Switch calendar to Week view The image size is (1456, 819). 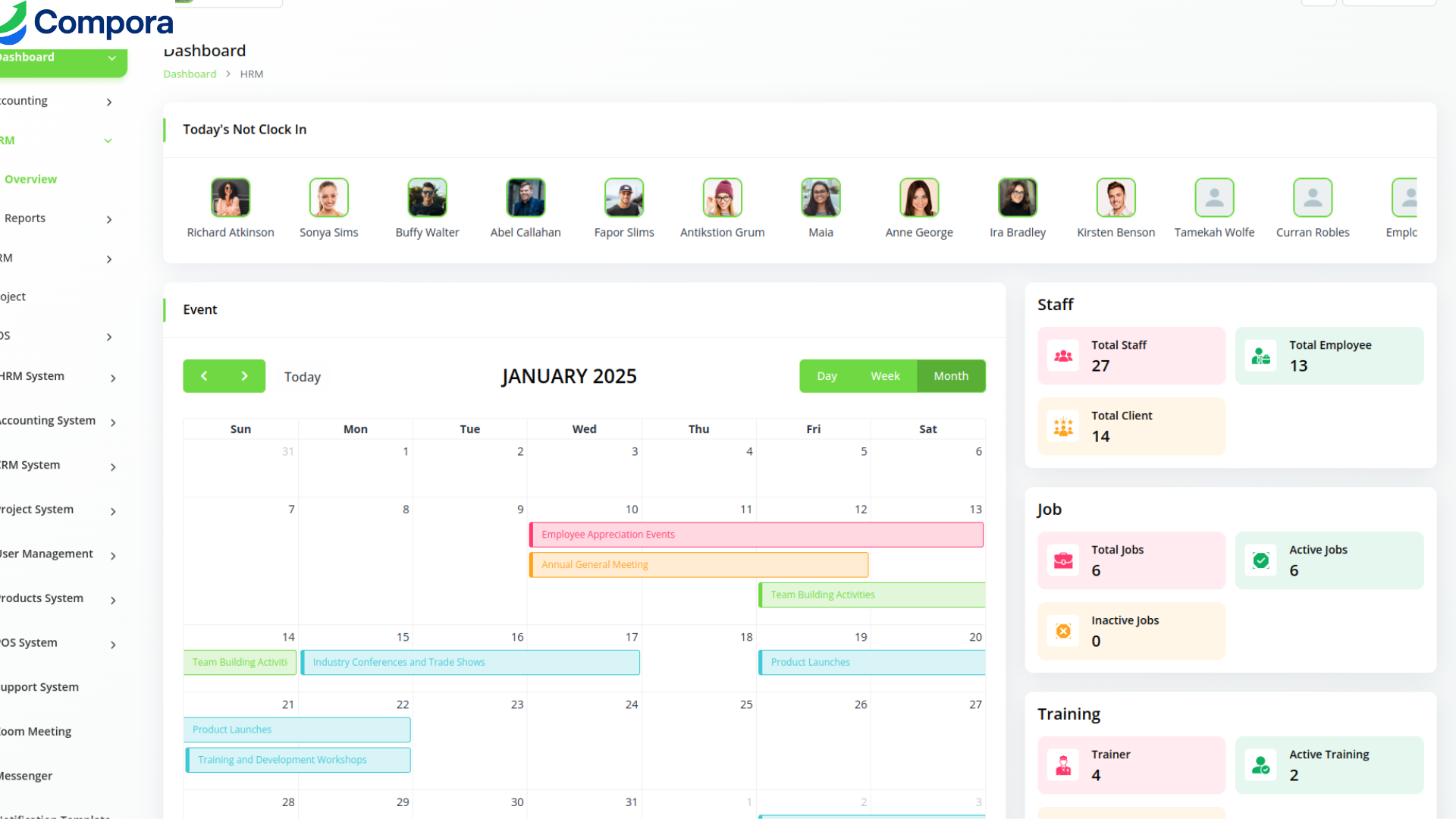[x=885, y=376]
